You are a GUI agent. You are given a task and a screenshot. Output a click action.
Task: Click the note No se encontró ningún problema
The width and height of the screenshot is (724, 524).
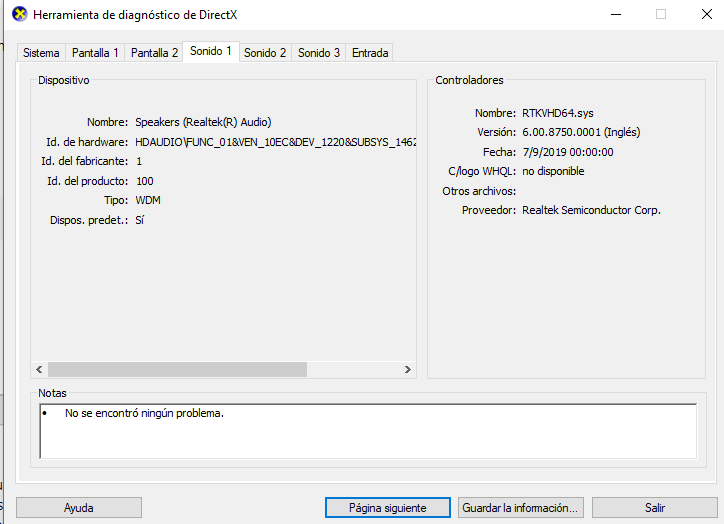pyautogui.click(x=144, y=413)
